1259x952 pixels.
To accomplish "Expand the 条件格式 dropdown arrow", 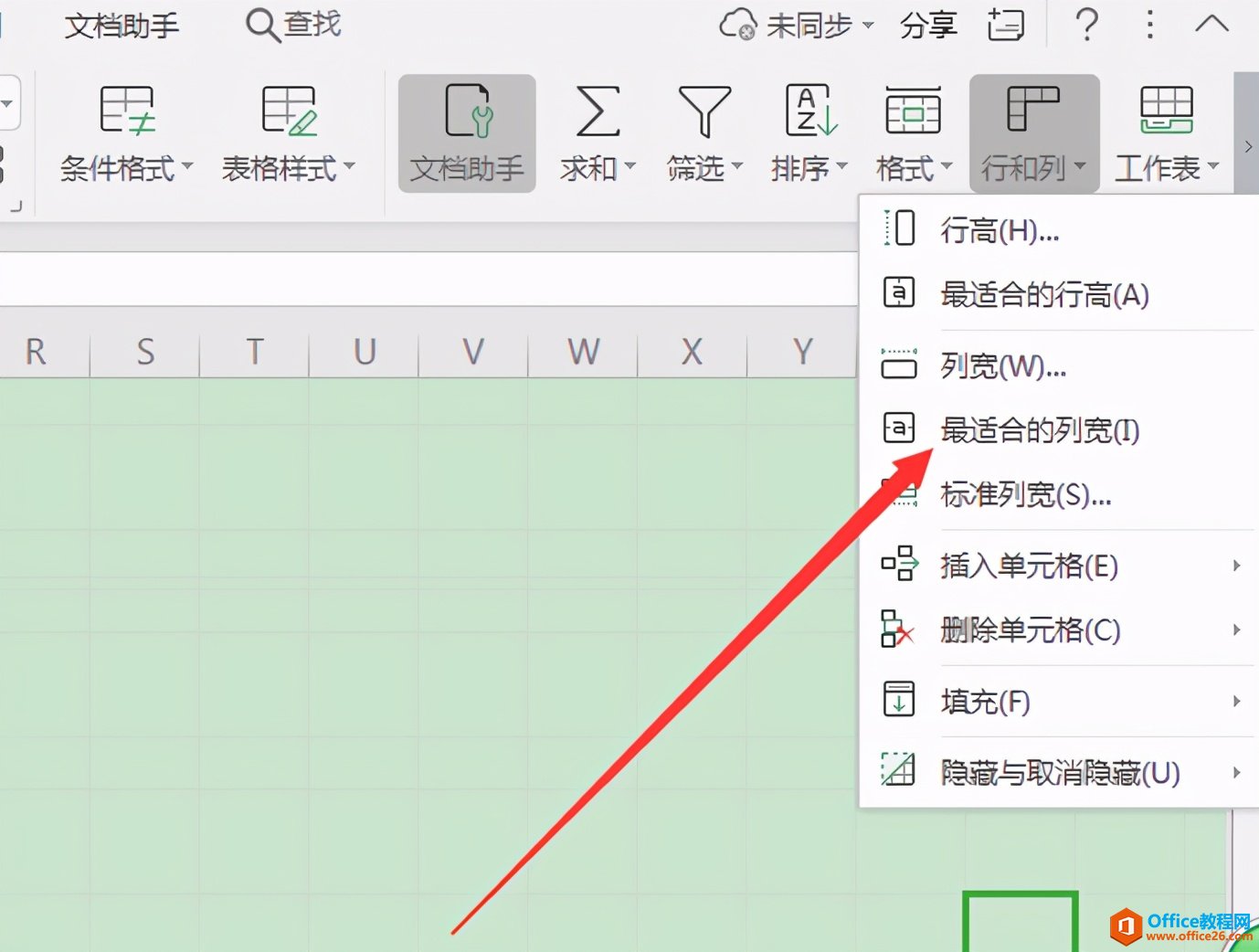I will pos(187,166).
